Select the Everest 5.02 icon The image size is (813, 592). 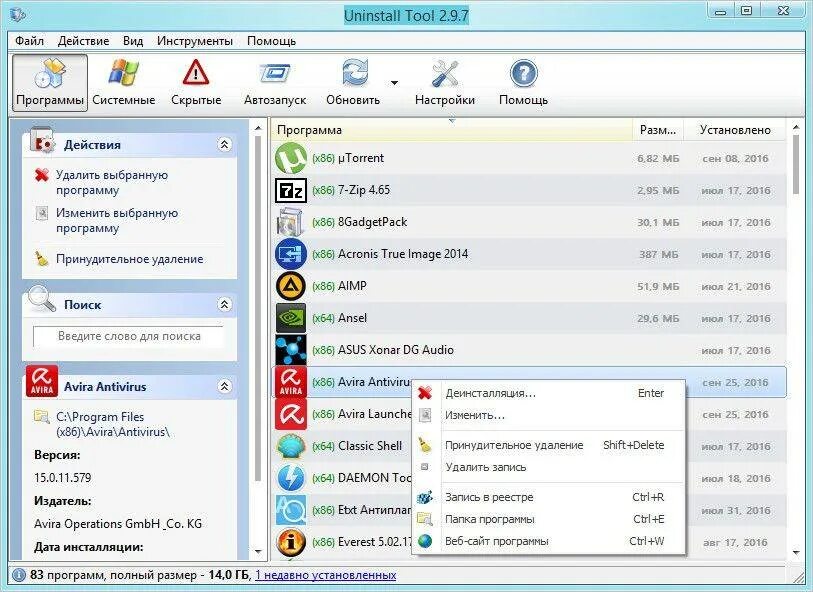290,542
